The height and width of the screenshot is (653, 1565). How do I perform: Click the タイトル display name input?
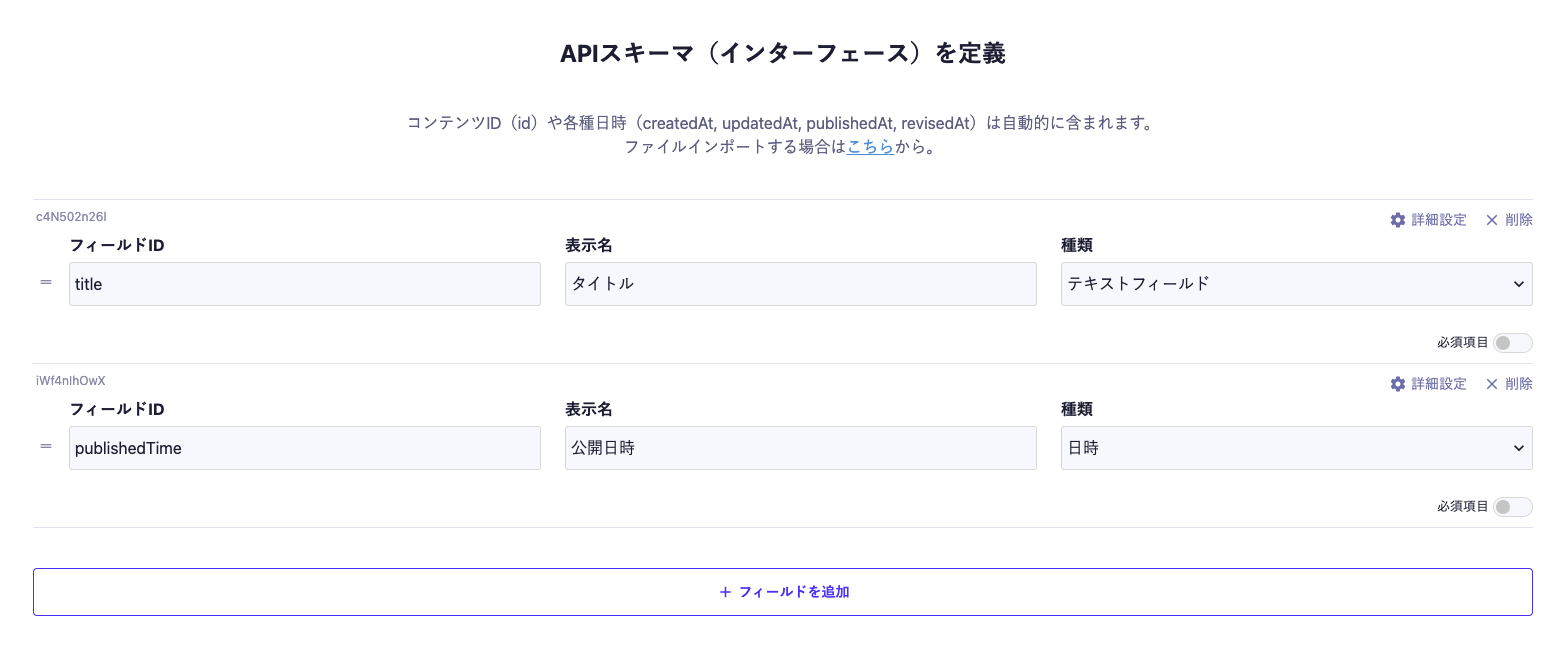click(800, 284)
